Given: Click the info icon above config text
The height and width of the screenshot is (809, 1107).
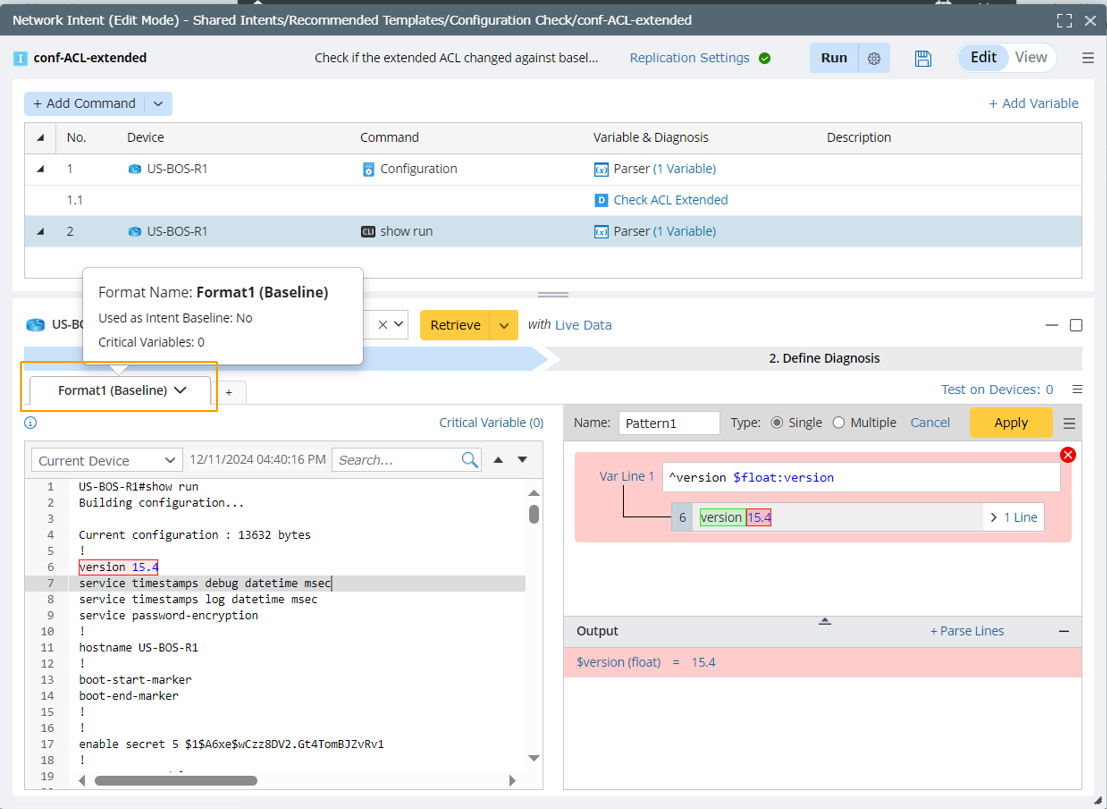Looking at the screenshot, I should (x=31, y=423).
